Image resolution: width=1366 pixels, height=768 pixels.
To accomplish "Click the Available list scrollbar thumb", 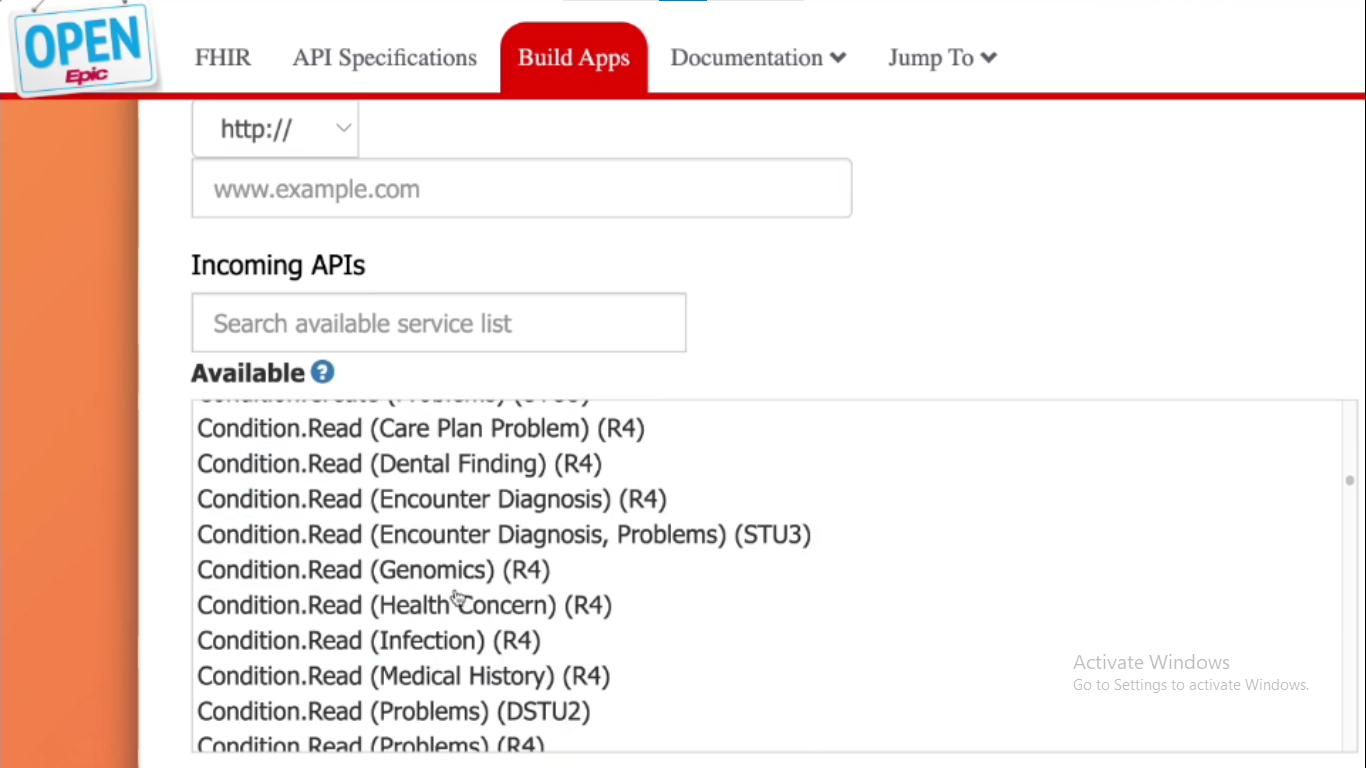I will coord(1349,481).
